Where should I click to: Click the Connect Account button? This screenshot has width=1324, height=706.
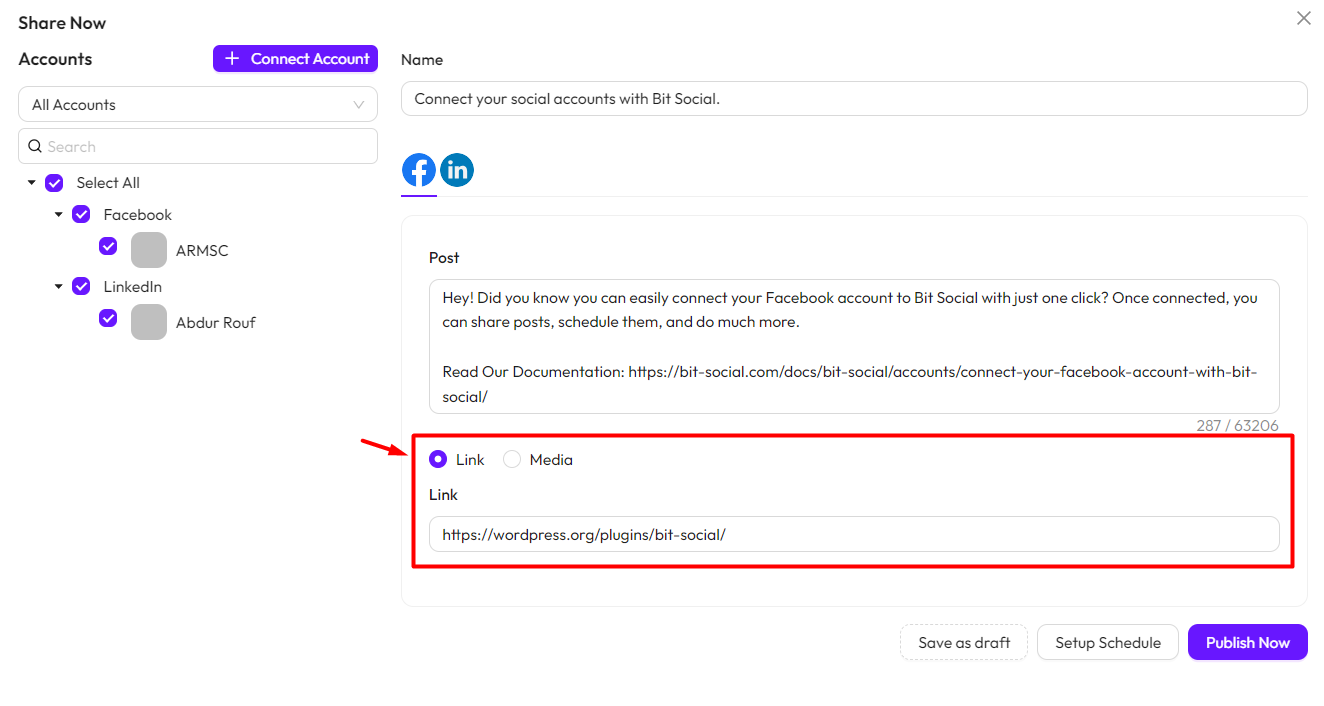tap(295, 59)
